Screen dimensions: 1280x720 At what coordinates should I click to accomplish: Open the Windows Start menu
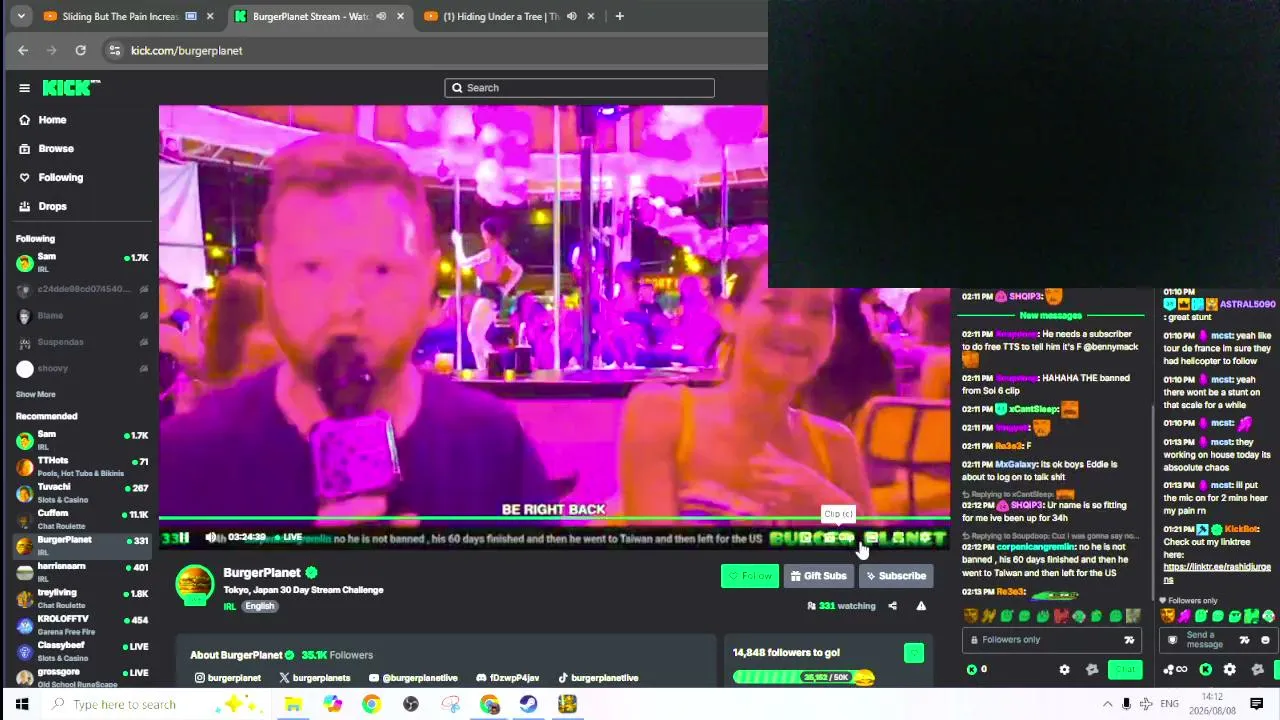[x=22, y=704]
